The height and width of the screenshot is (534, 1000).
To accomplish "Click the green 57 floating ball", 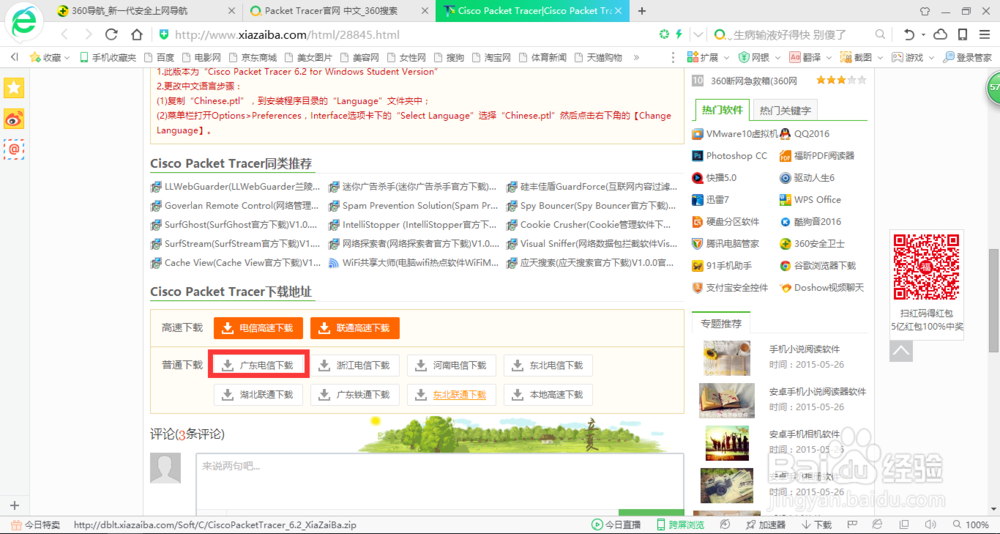I will click(x=993, y=87).
